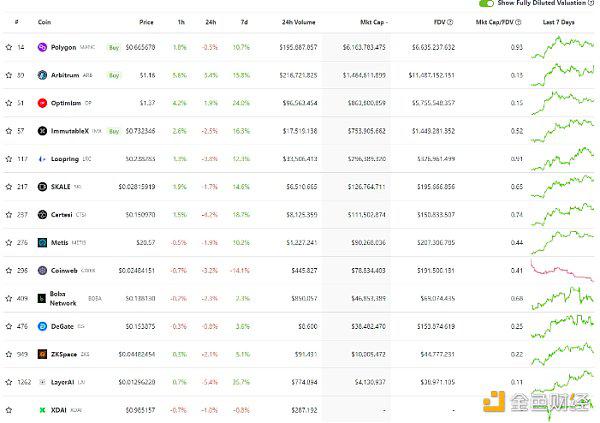Open the LayerAI coin link

[x=63, y=382]
